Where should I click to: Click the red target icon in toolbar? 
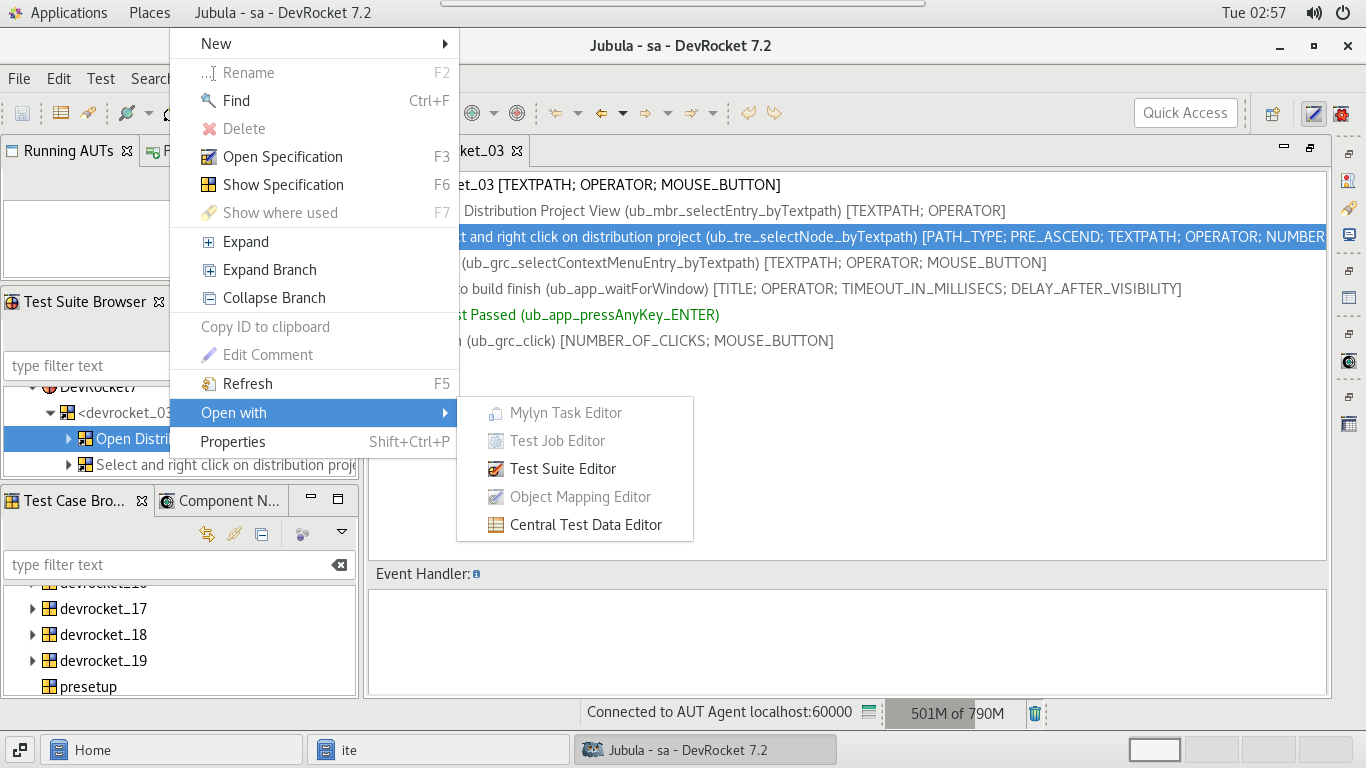tap(517, 113)
